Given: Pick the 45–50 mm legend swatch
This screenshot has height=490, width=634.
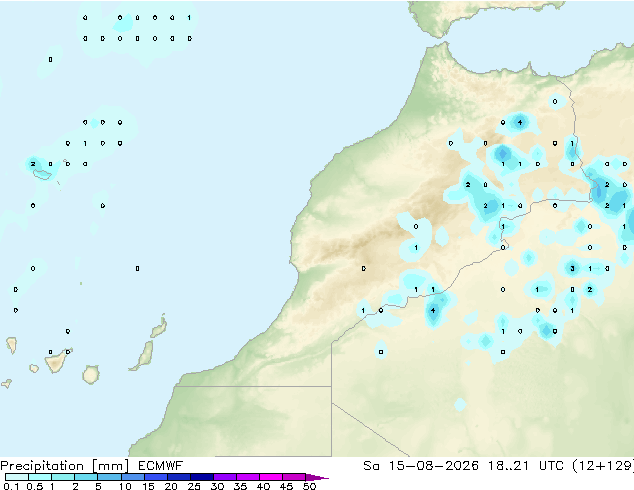Looking at the screenshot, I should coord(294,477).
